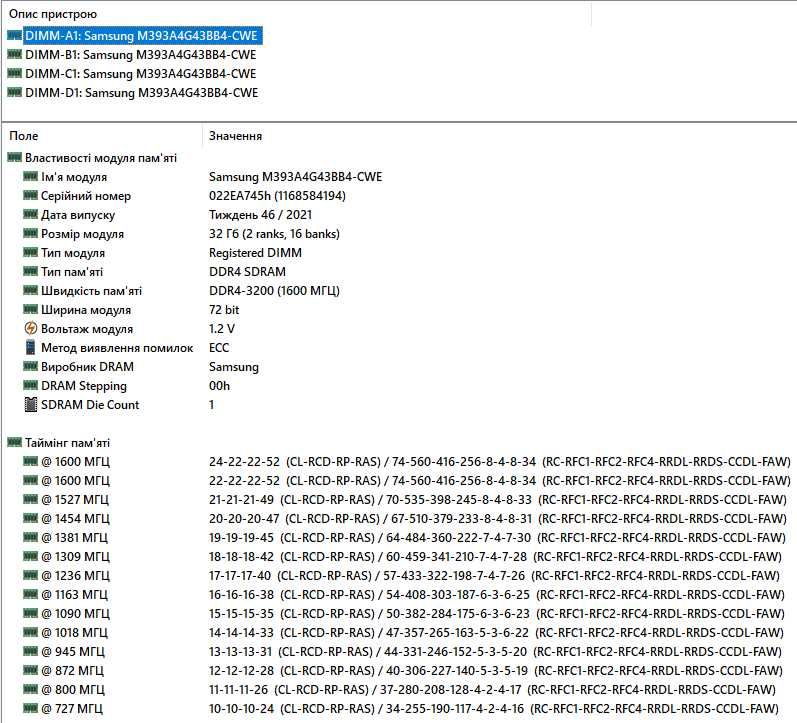Click the icon beside 'Швидкість пам'яті'
The height and width of the screenshot is (723, 797).
click(x=30, y=290)
